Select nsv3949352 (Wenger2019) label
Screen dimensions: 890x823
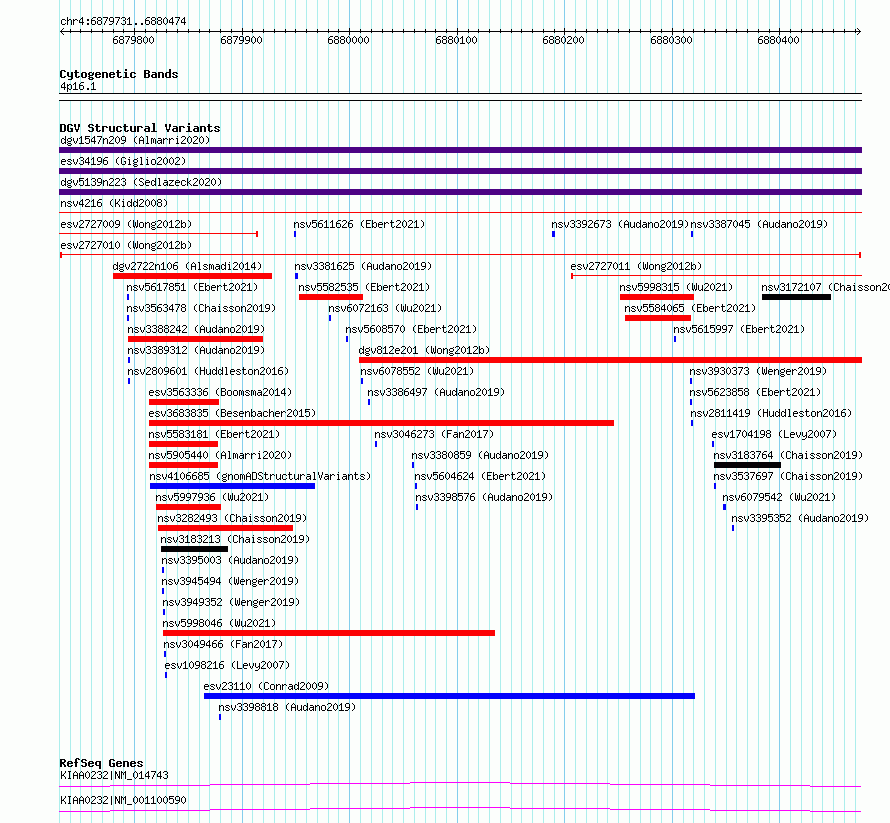(231, 602)
